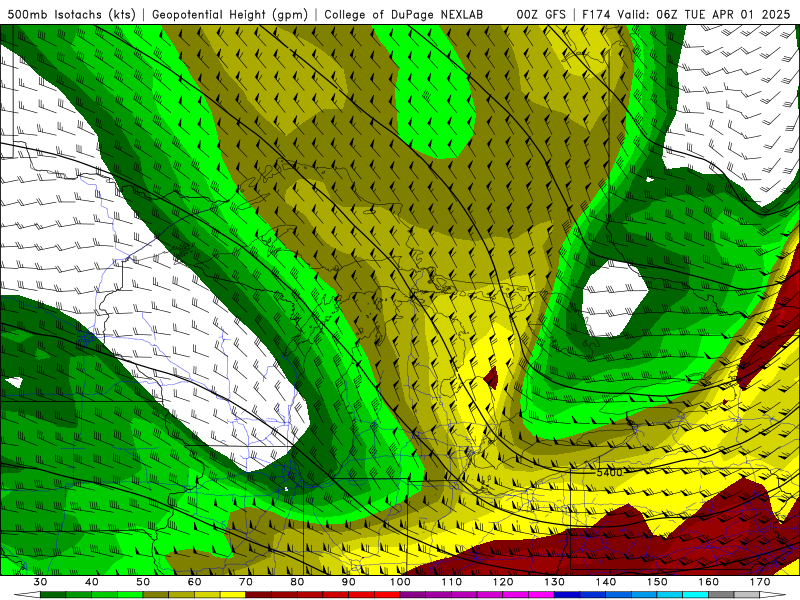Pick the dark gray swatch starting at 160

[721, 595]
